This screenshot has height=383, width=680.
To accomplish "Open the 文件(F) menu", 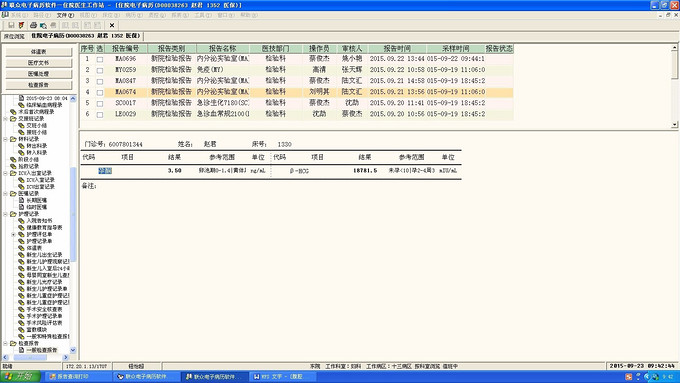I will pos(65,15).
